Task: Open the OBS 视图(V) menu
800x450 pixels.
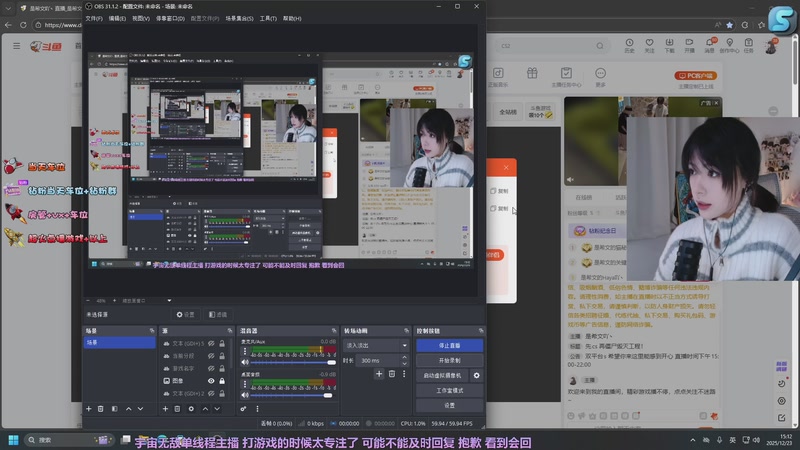Action: (141, 18)
